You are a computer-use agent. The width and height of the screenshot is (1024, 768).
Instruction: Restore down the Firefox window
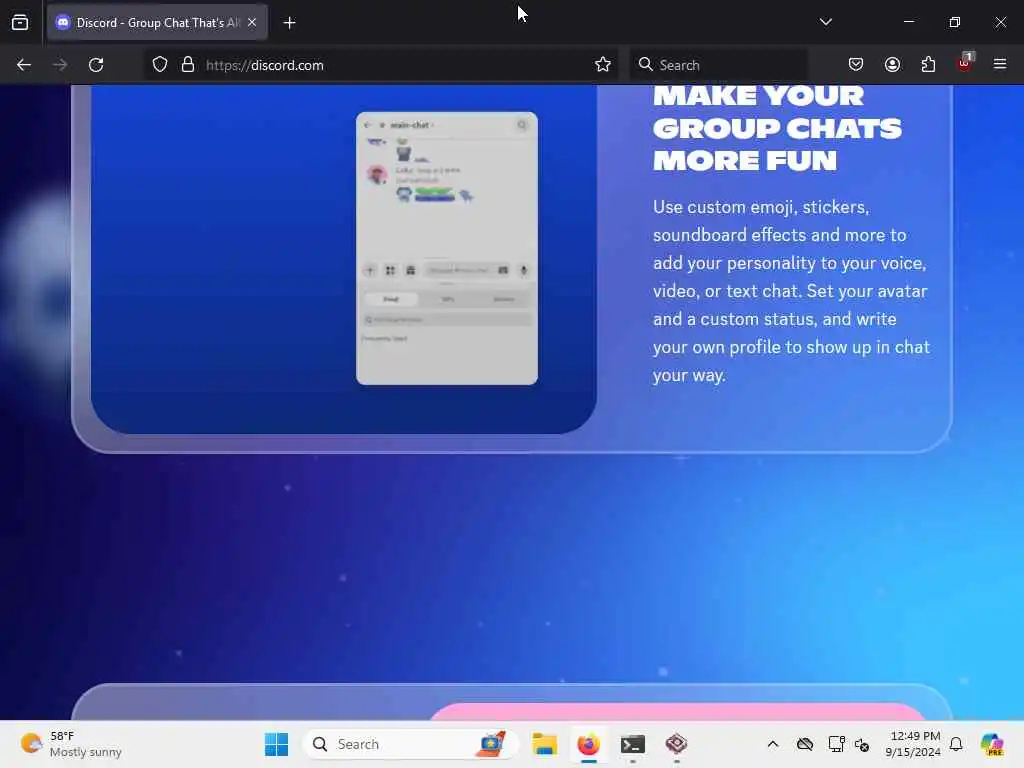(x=955, y=22)
